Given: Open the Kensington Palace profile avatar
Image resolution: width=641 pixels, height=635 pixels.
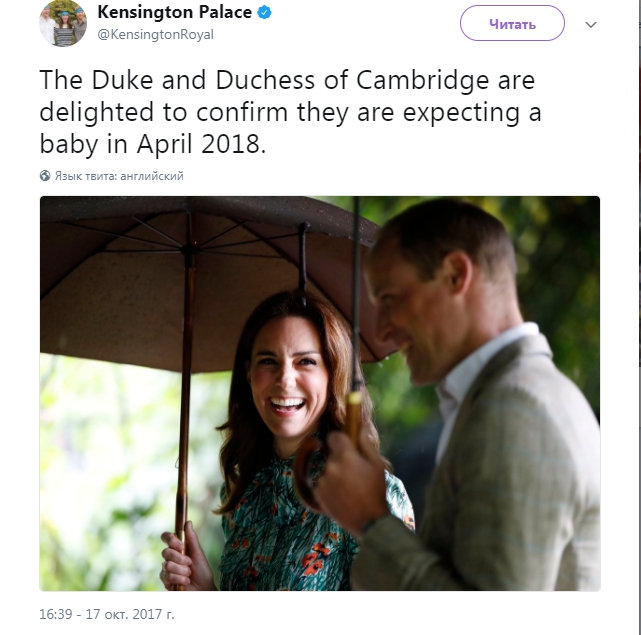Looking at the screenshot, I should [x=63, y=23].
